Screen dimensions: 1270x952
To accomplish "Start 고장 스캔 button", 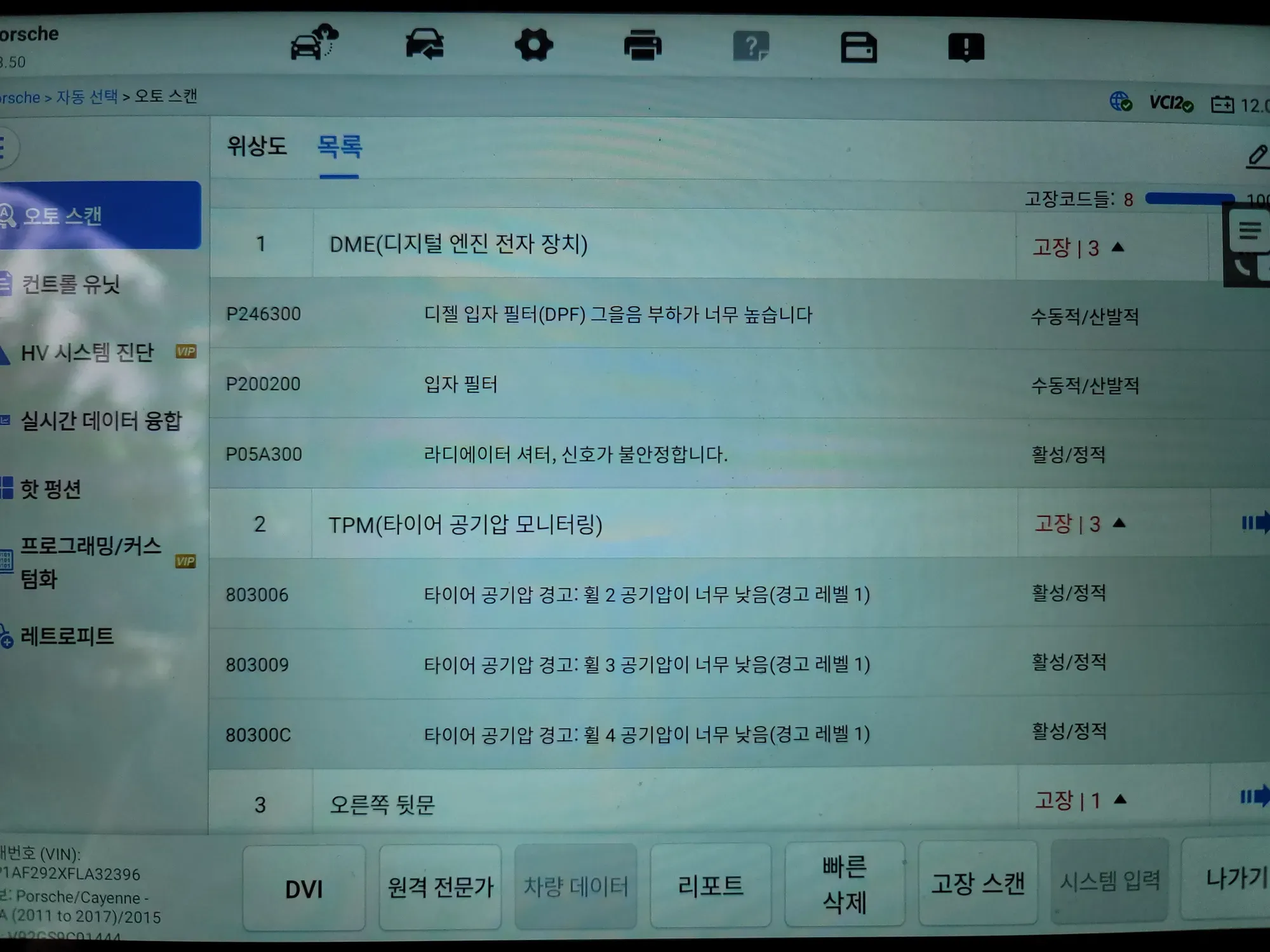I will 978,882.
